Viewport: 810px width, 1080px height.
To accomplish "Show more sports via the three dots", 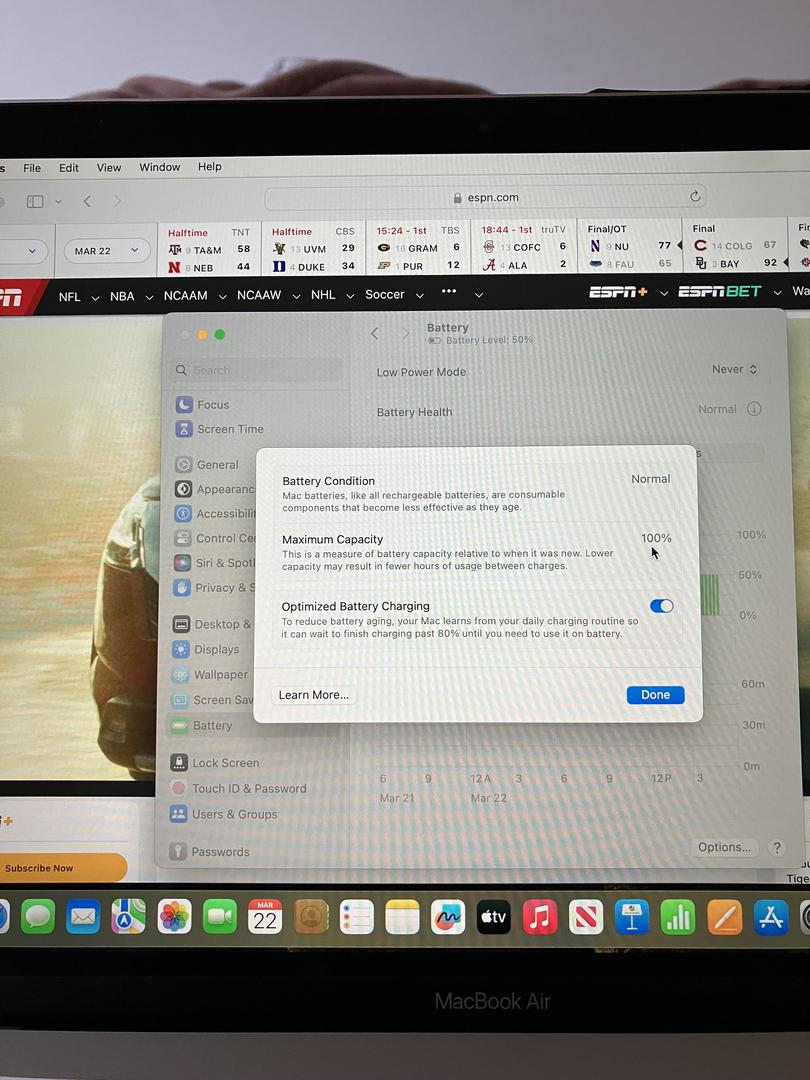I will point(449,291).
